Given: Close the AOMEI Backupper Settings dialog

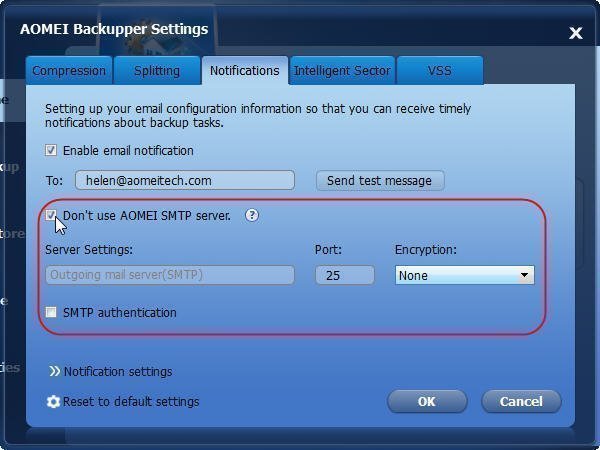Looking at the screenshot, I should click(x=575, y=33).
